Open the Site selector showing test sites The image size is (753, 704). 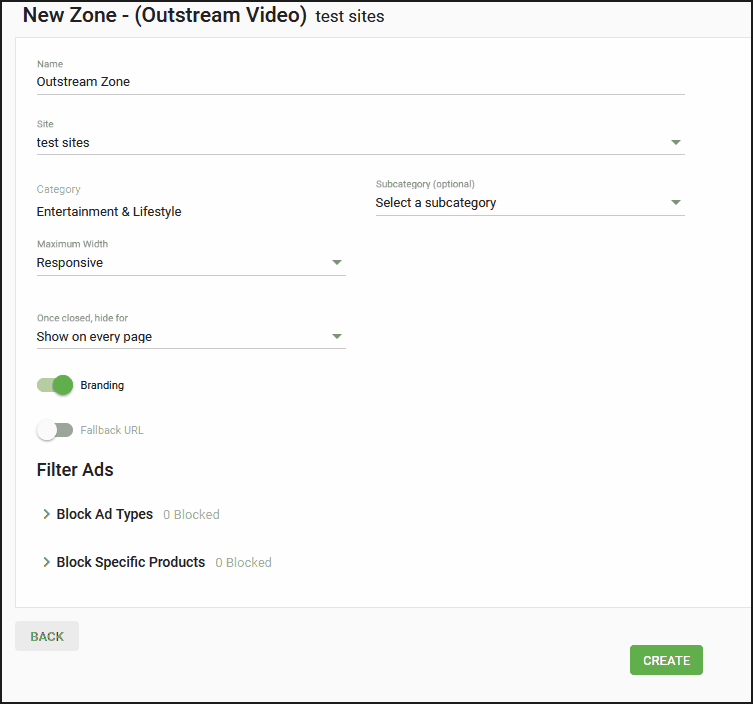[x=361, y=143]
